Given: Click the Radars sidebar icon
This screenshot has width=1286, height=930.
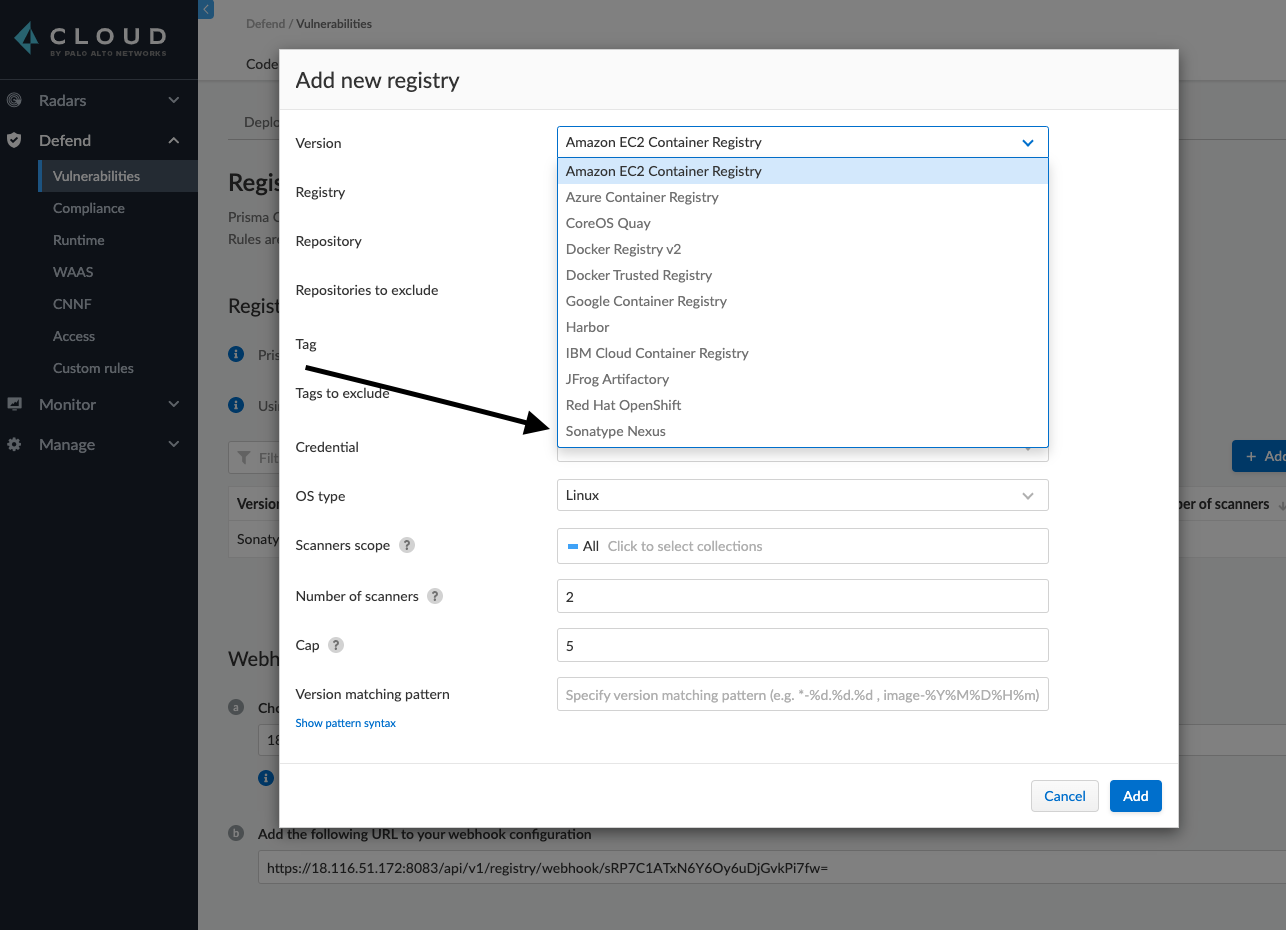Looking at the screenshot, I should click(x=14, y=100).
